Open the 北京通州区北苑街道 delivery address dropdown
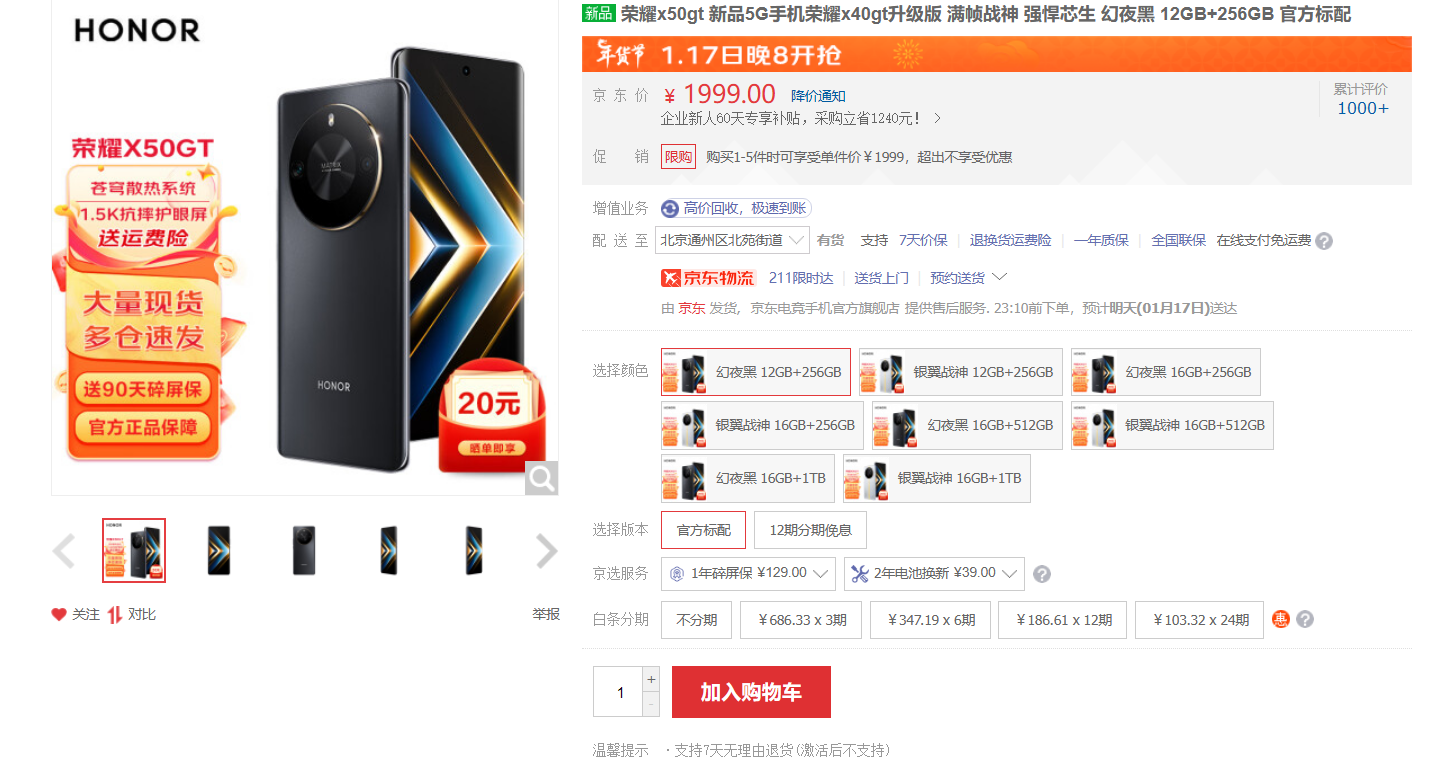Viewport: 1448px width, 759px height. 732,240
